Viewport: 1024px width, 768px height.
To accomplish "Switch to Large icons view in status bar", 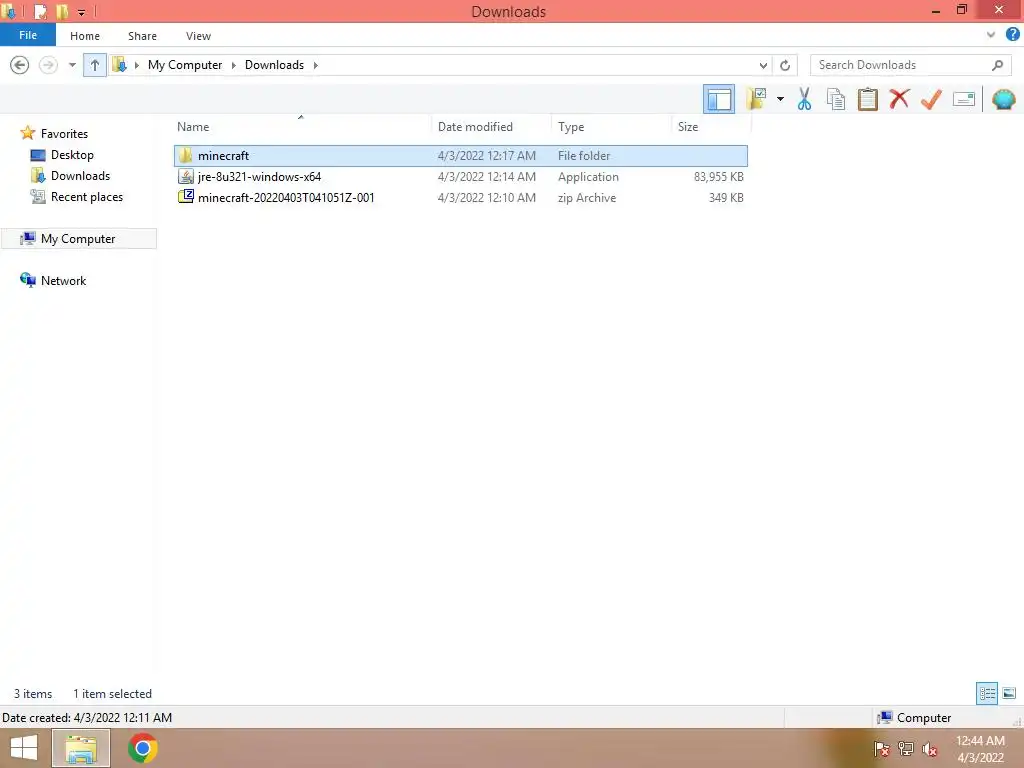I will pyautogui.click(x=1009, y=693).
